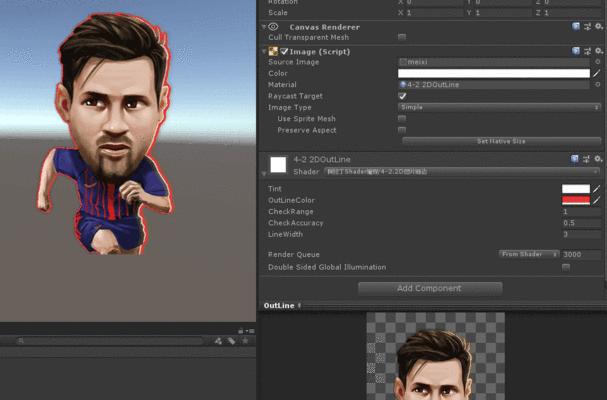
Task: Pick eyedropper next to Image Color
Action: click(x=597, y=73)
